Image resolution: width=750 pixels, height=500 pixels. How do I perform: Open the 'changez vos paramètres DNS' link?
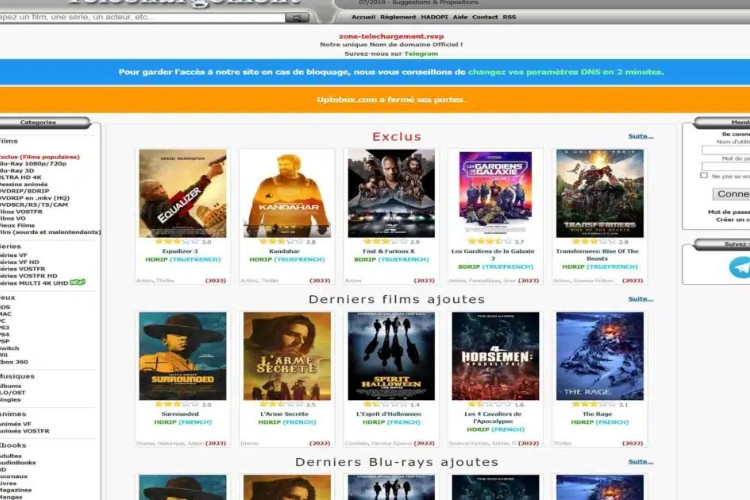coord(565,72)
